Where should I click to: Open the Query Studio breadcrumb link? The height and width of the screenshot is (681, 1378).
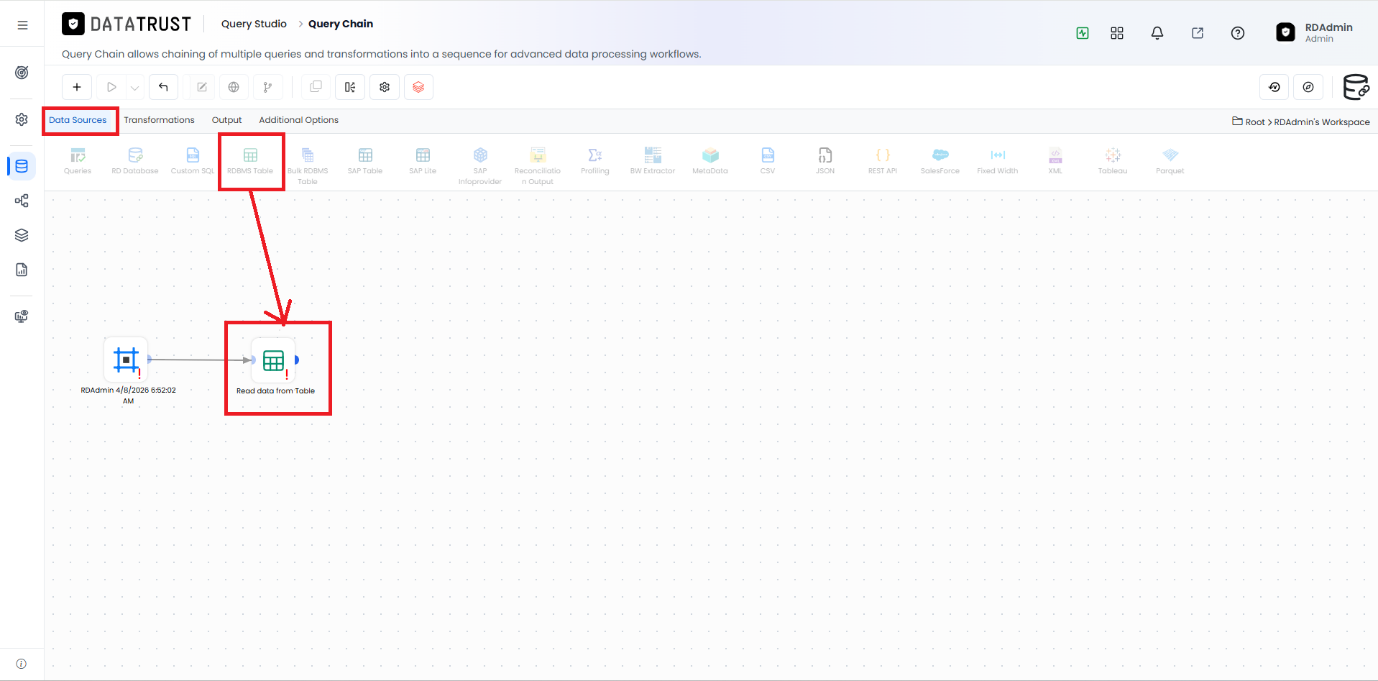(254, 23)
